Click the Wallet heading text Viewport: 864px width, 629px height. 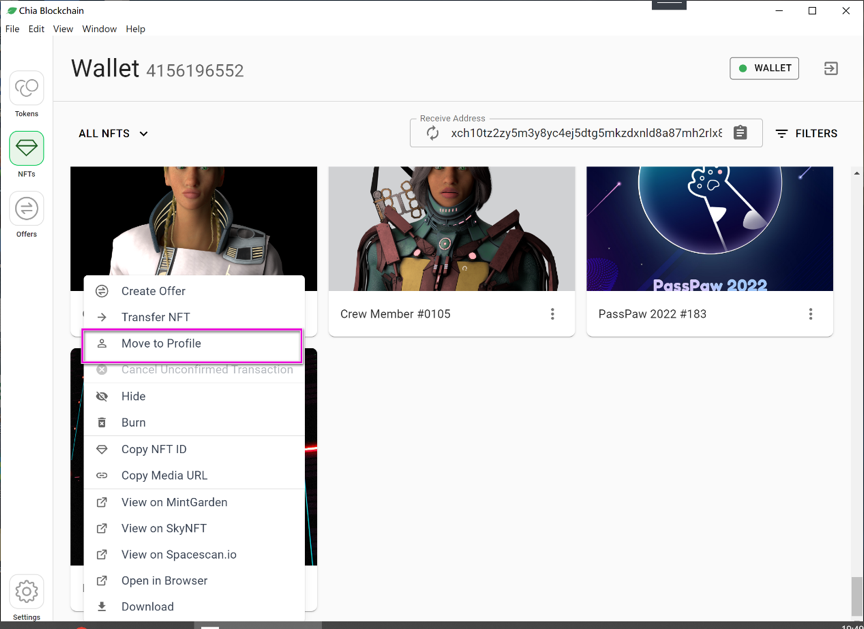(x=105, y=68)
